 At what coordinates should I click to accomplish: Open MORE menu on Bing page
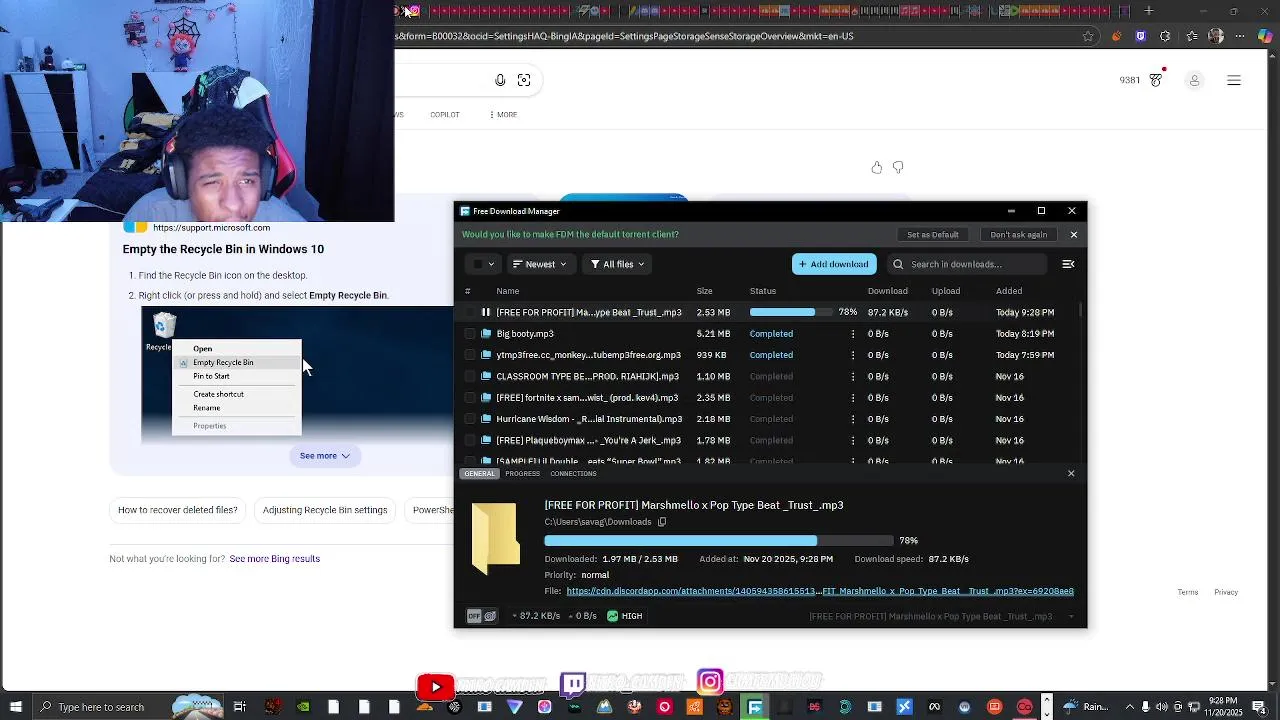(504, 115)
